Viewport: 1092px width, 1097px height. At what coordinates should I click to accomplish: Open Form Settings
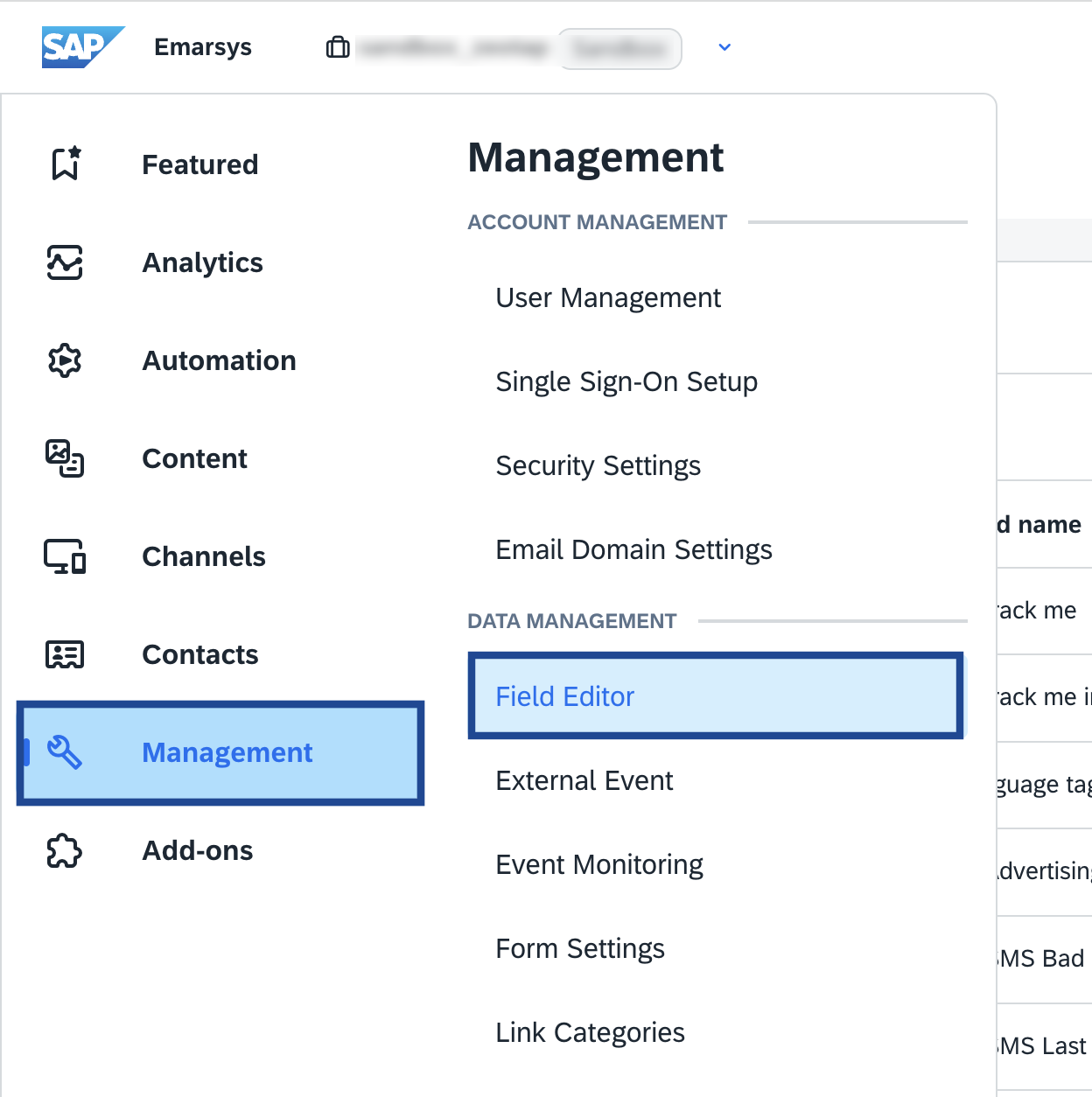(x=580, y=948)
